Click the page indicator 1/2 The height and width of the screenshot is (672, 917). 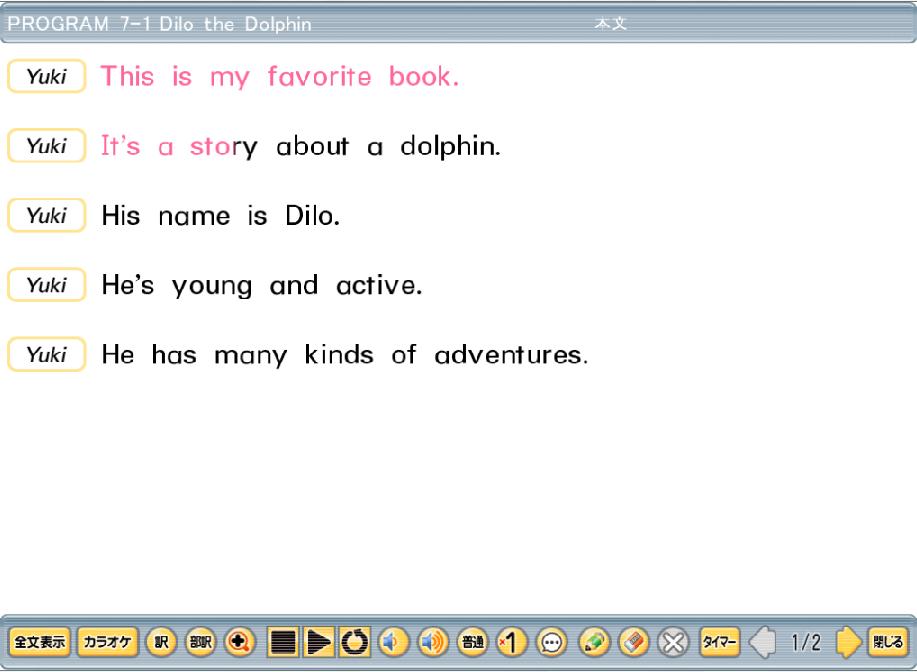coord(806,642)
